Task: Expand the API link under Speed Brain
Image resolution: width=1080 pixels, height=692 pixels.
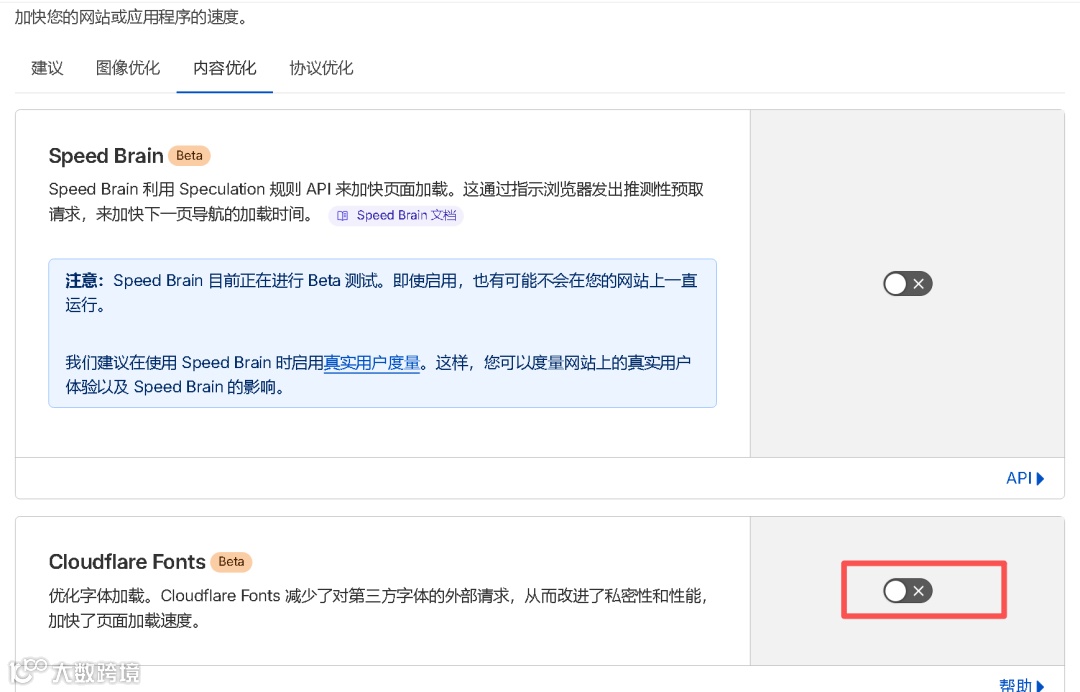Action: pos(1025,478)
